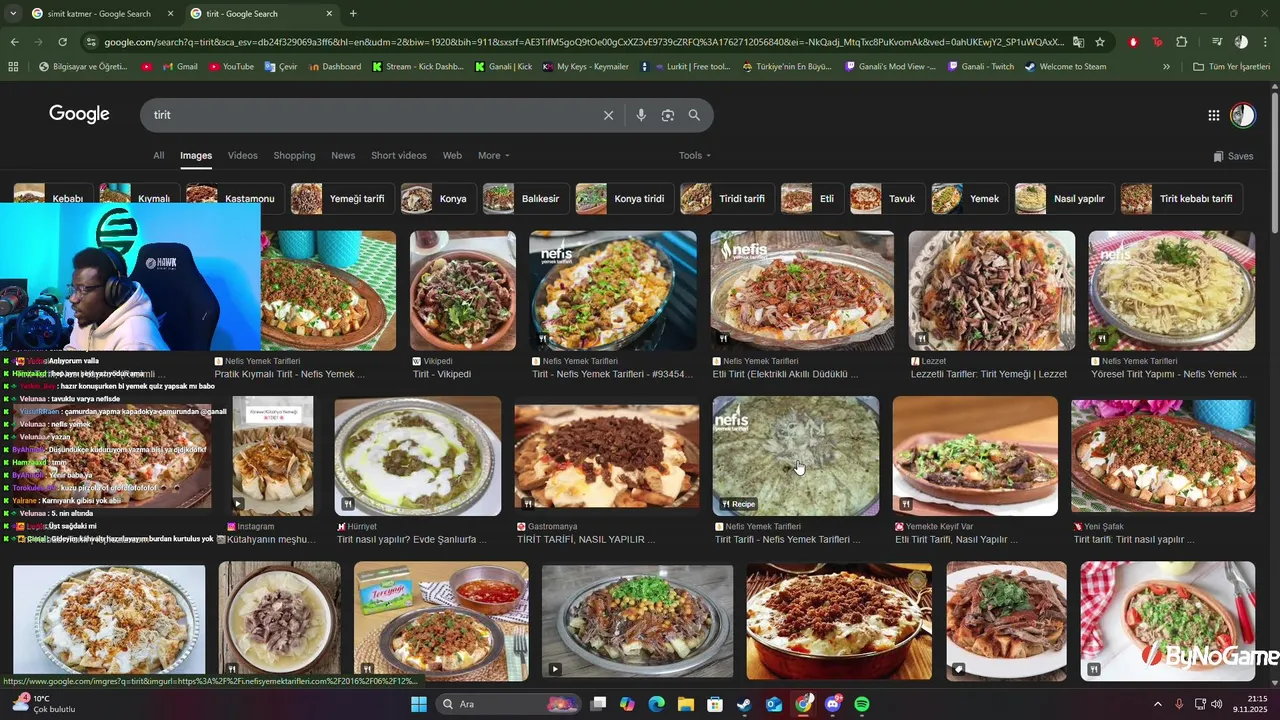Switch to the Videos results tab
Image resolution: width=1280 pixels, height=720 pixels.
pos(242,155)
